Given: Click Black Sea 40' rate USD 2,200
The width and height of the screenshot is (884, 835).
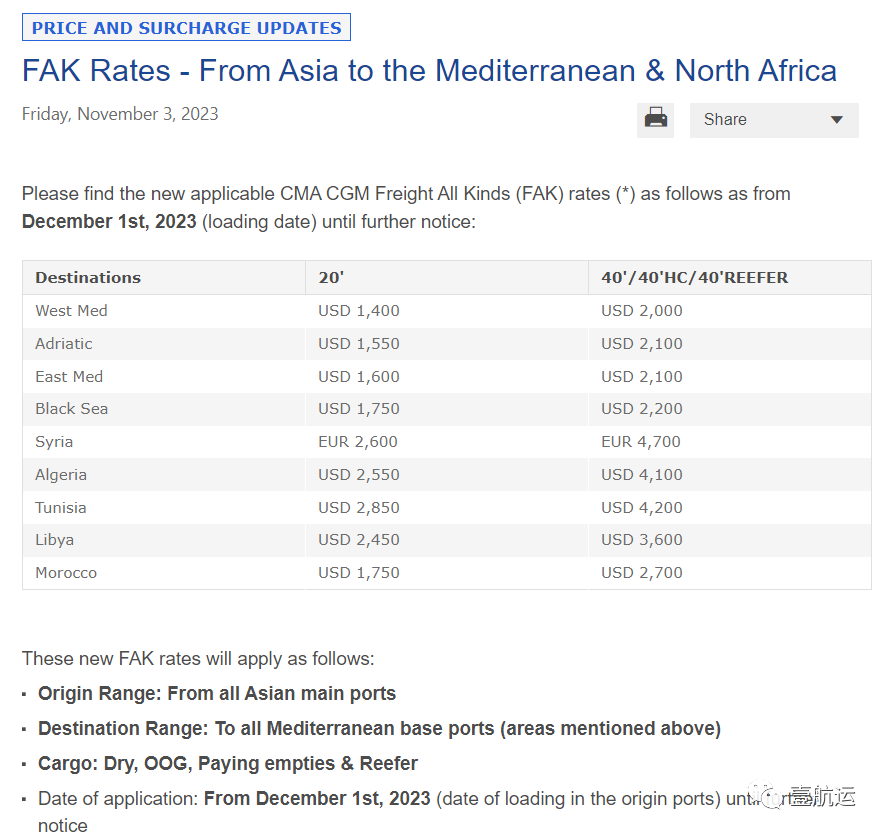Looking at the screenshot, I should coord(642,409).
